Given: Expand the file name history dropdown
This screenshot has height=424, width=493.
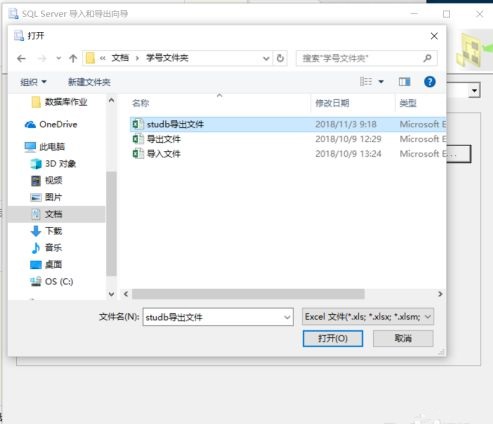Looking at the screenshot, I should pos(287,317).
